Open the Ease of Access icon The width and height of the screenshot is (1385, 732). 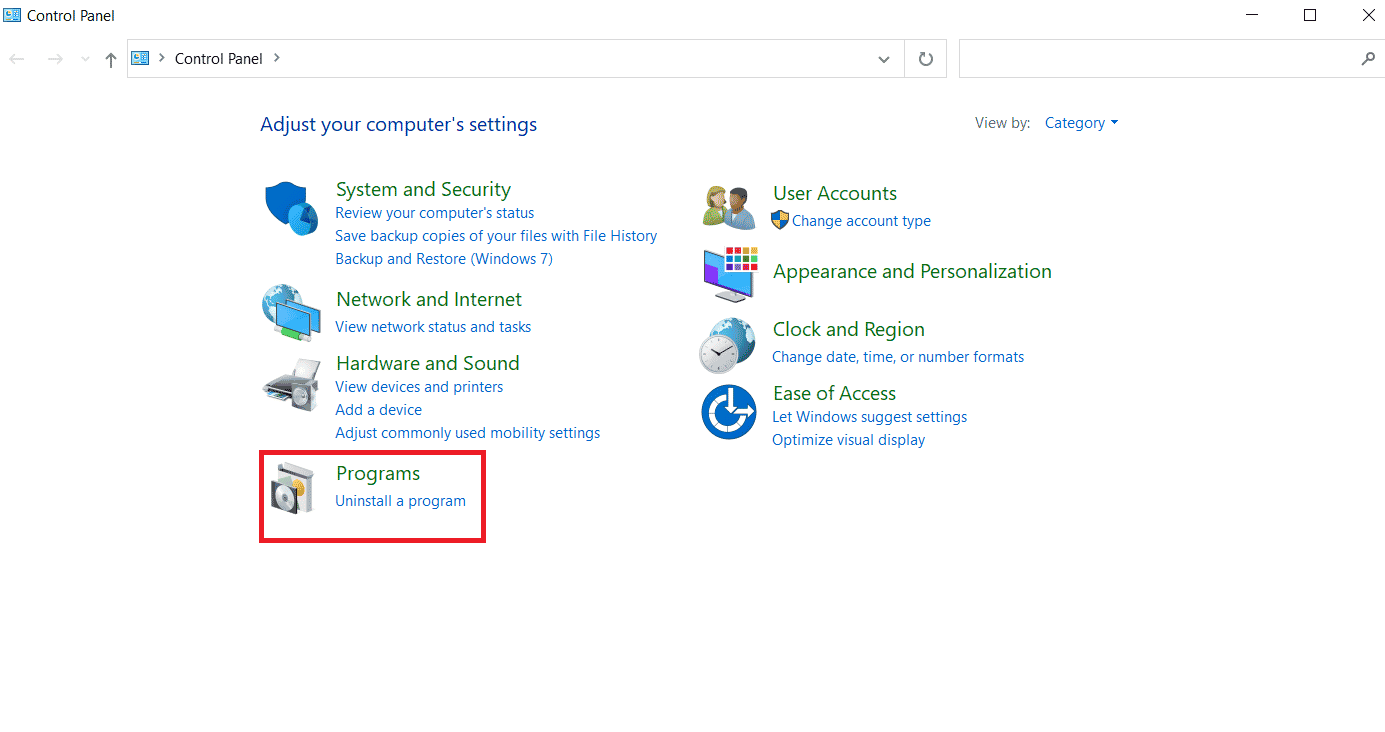[x=728, y=411]
